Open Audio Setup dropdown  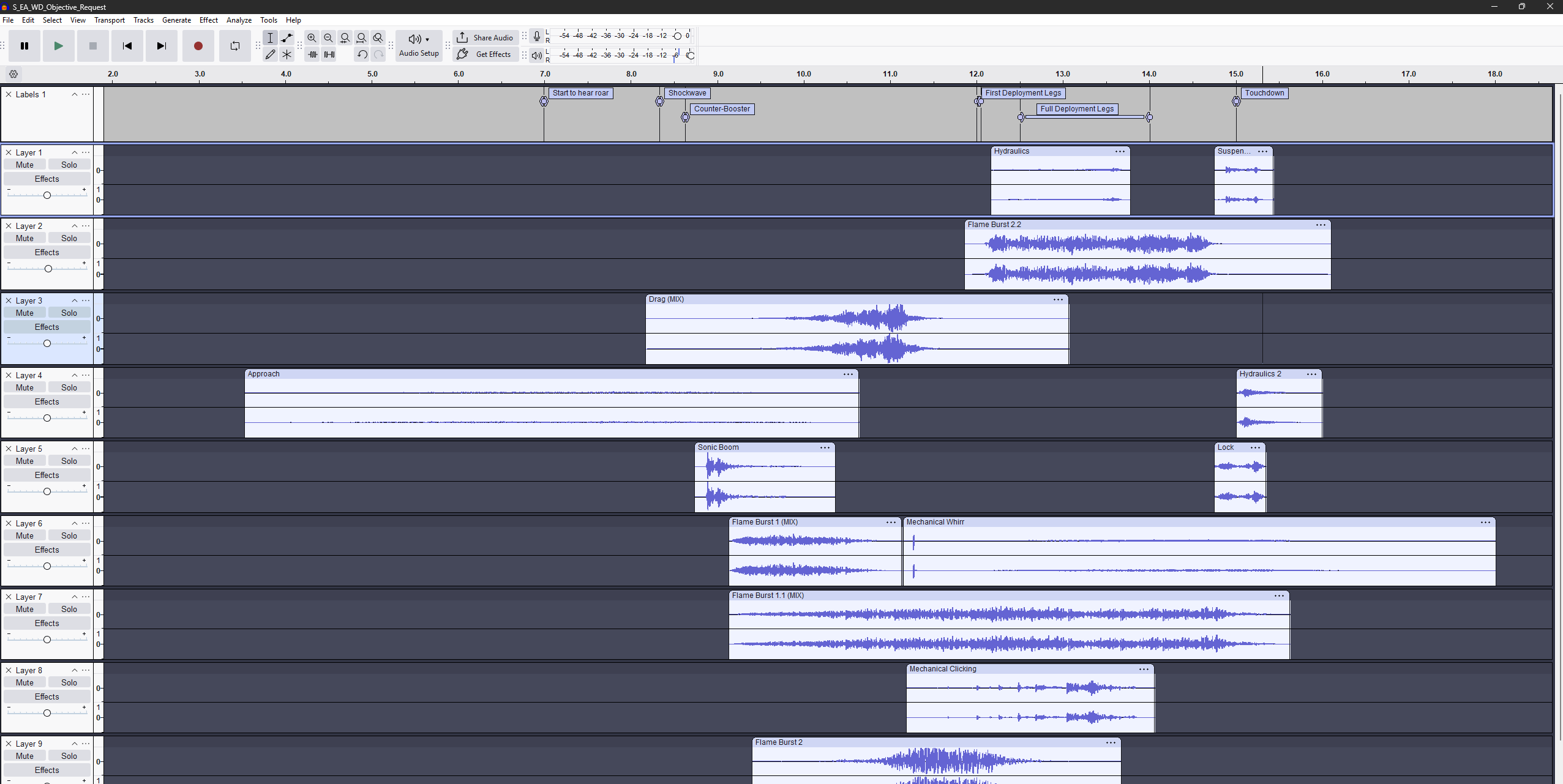(x=419, y=46)
